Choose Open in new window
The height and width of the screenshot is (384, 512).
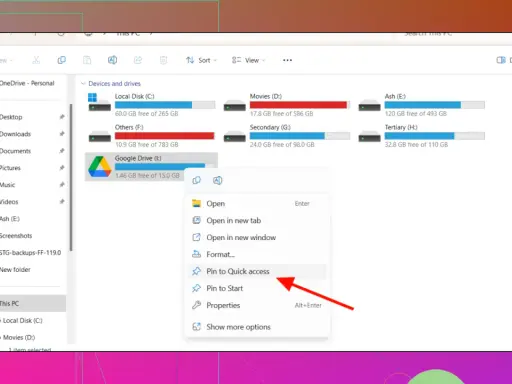click(257, 237)
